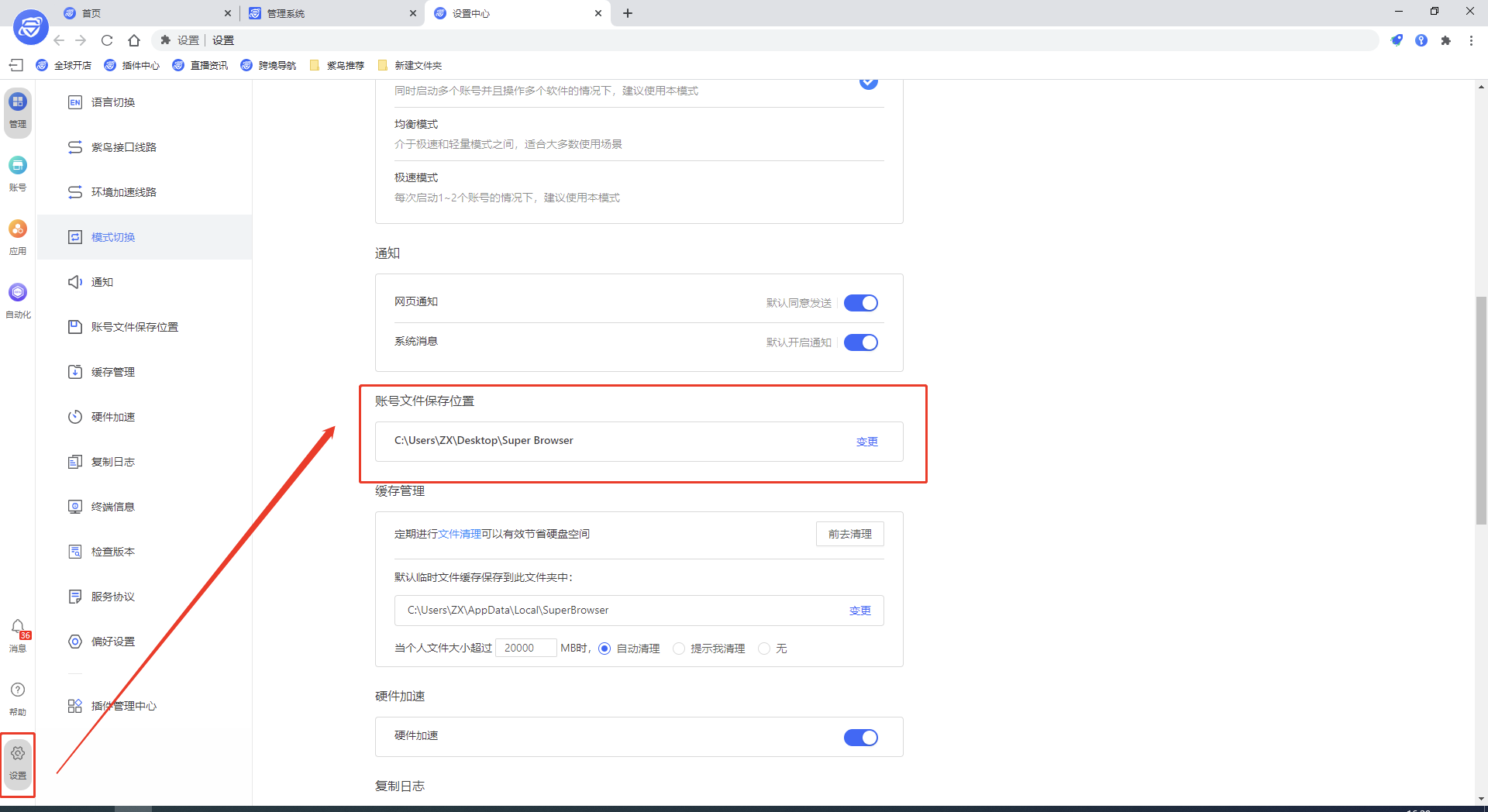Open the extensions puzzle-piece dropdown
Screen dimensions: 1488x812
click(1446, 40)
